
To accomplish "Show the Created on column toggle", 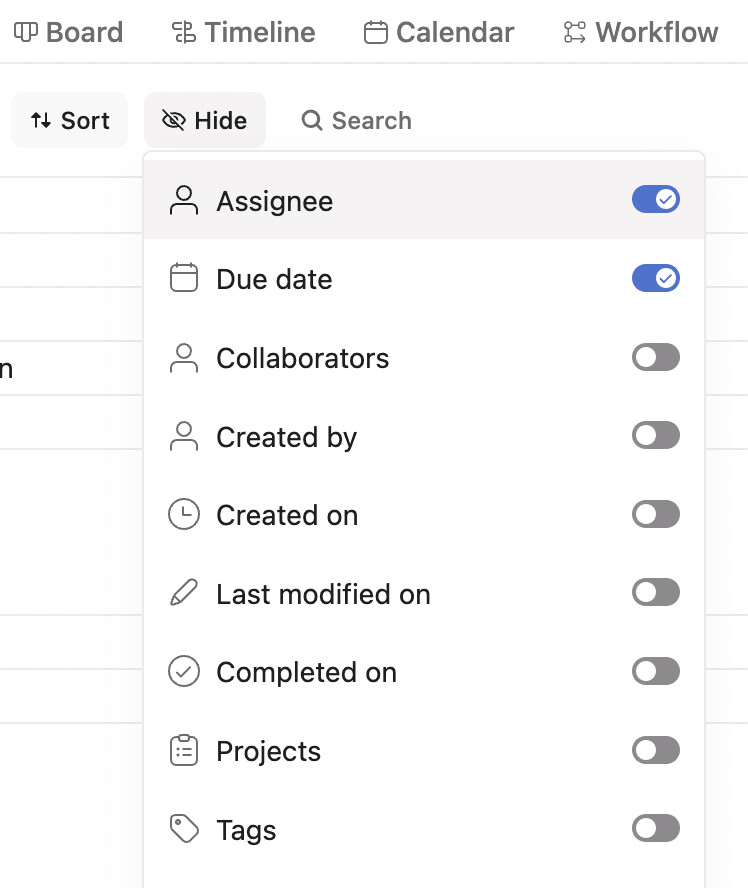I will 656,514.
